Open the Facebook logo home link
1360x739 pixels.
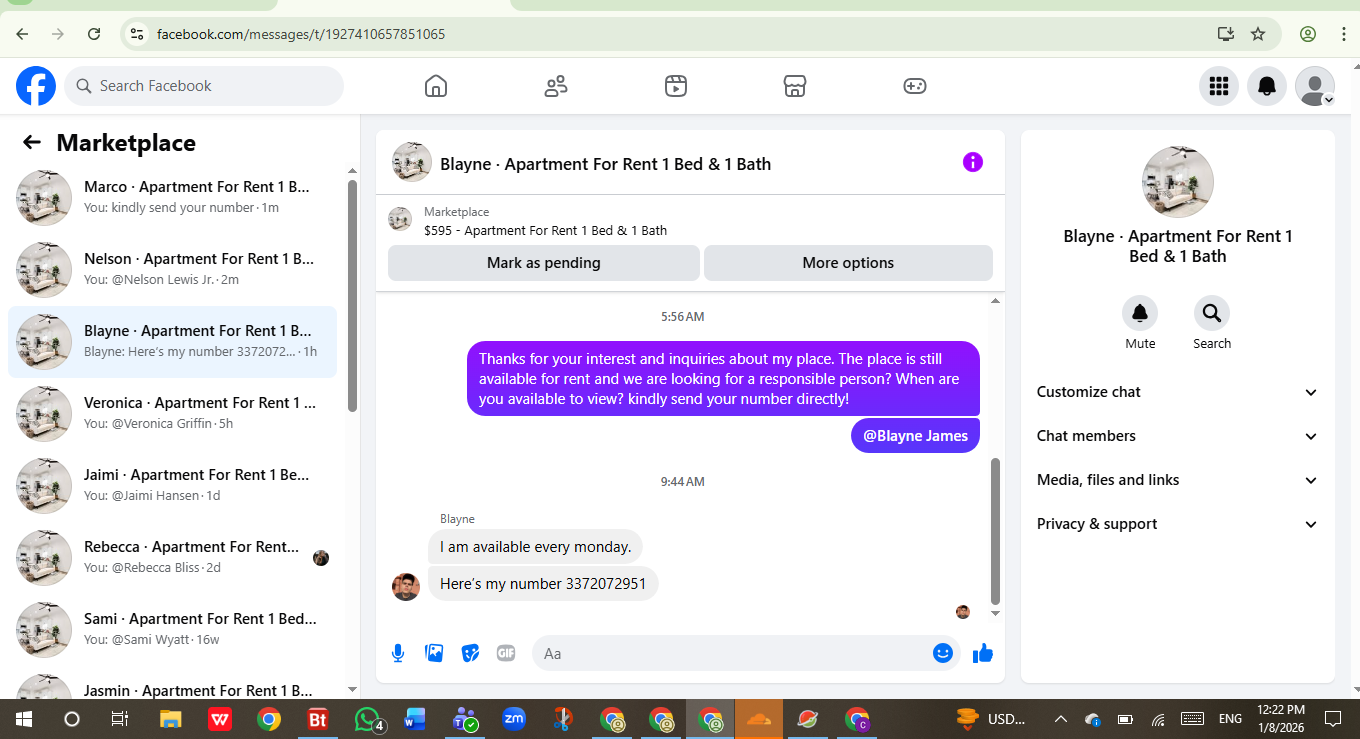pos(36,86)
